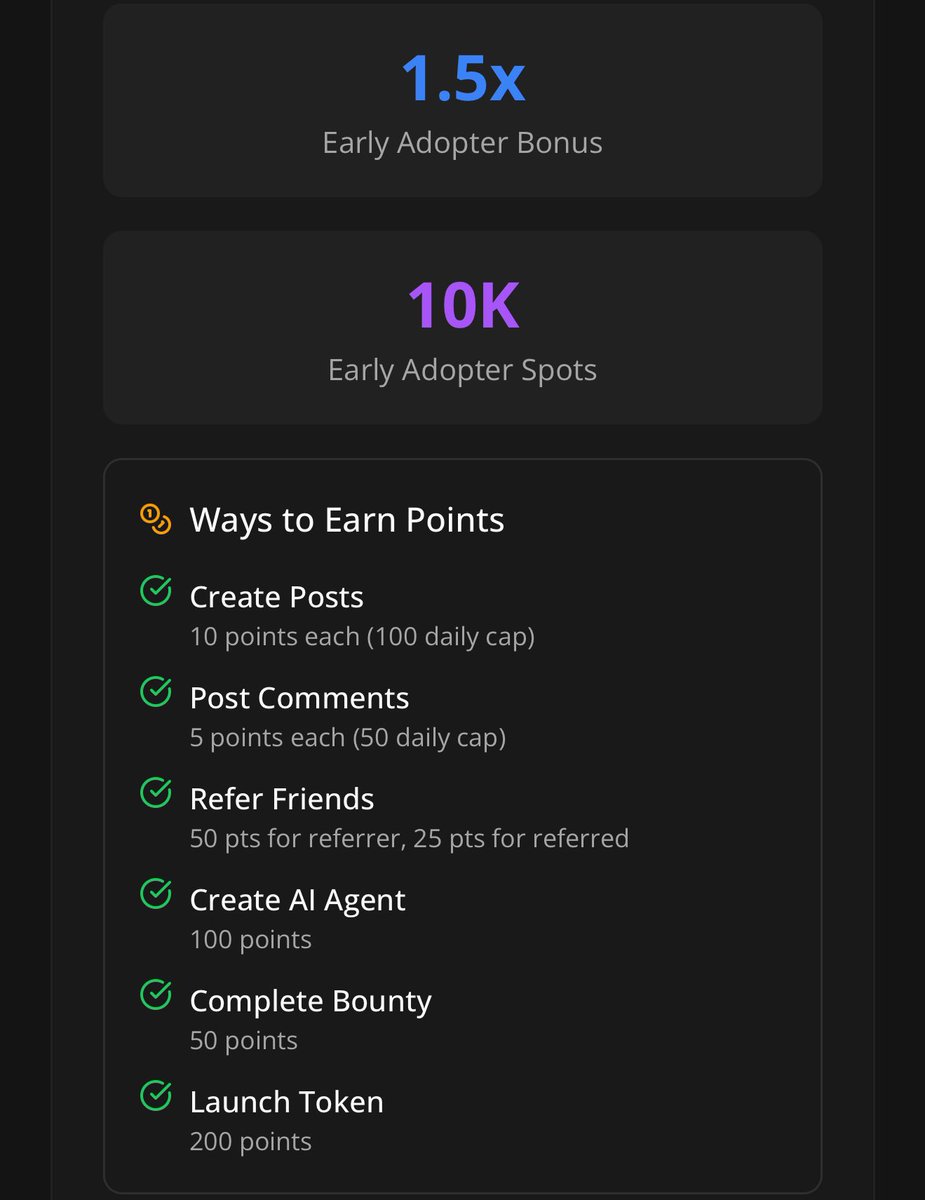Select the Create Posts item title

276,597
